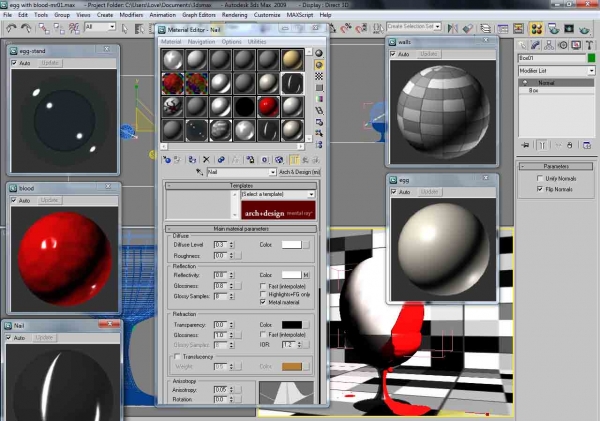The image size is (600, 421).
Task: Click the Mirror tool icon
Action: point(453,28)
